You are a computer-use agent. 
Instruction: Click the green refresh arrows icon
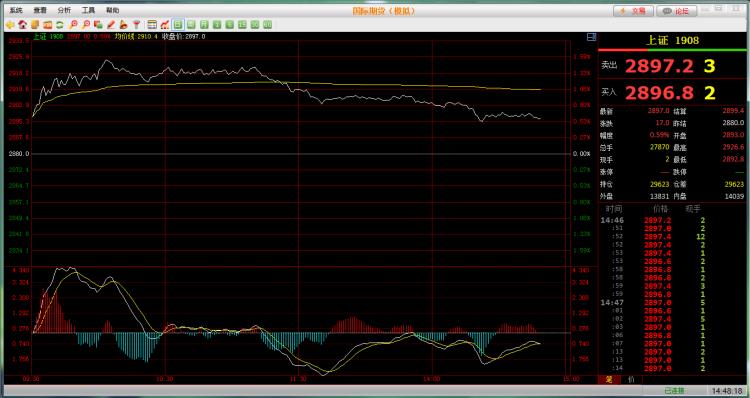click(x=60, y=24)
